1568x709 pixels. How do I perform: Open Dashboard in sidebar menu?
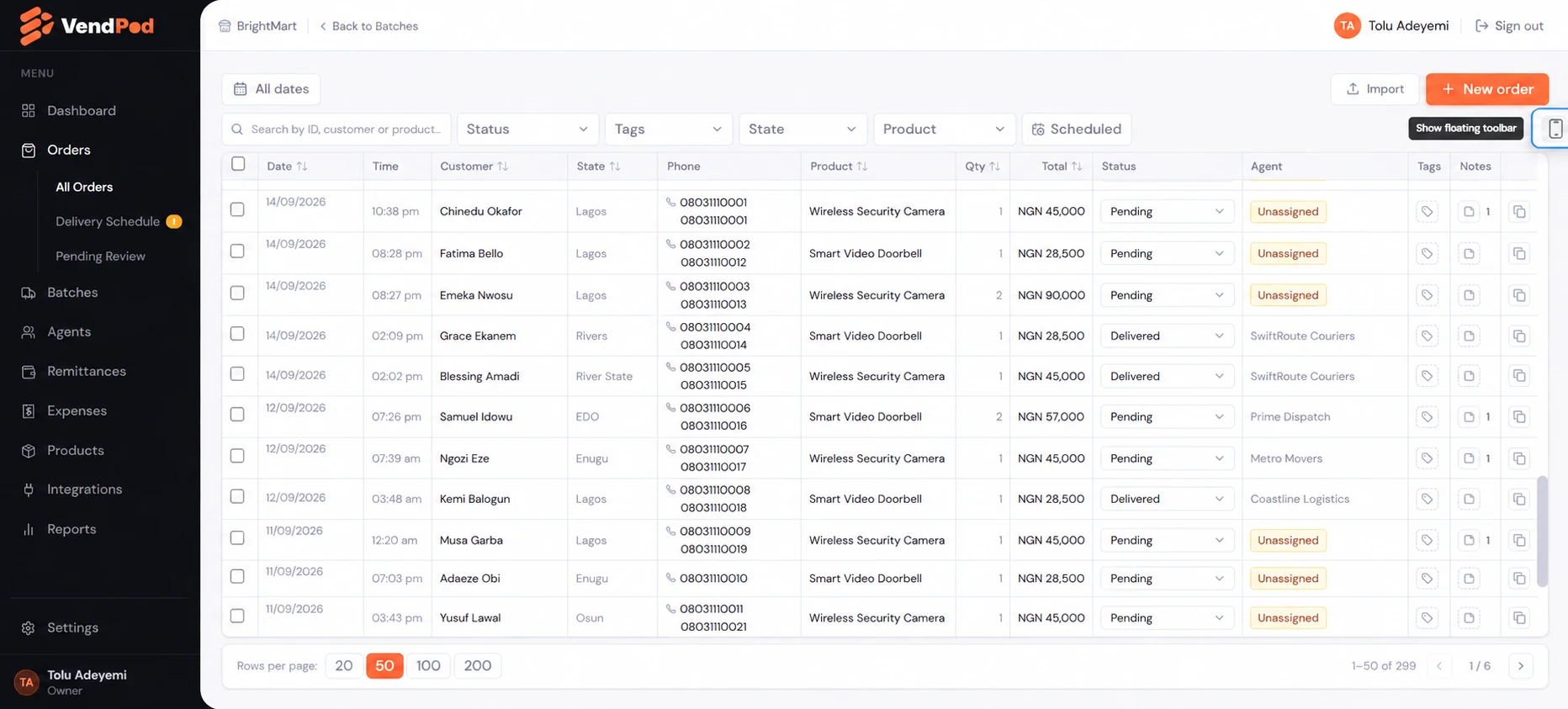pos(82,111)
